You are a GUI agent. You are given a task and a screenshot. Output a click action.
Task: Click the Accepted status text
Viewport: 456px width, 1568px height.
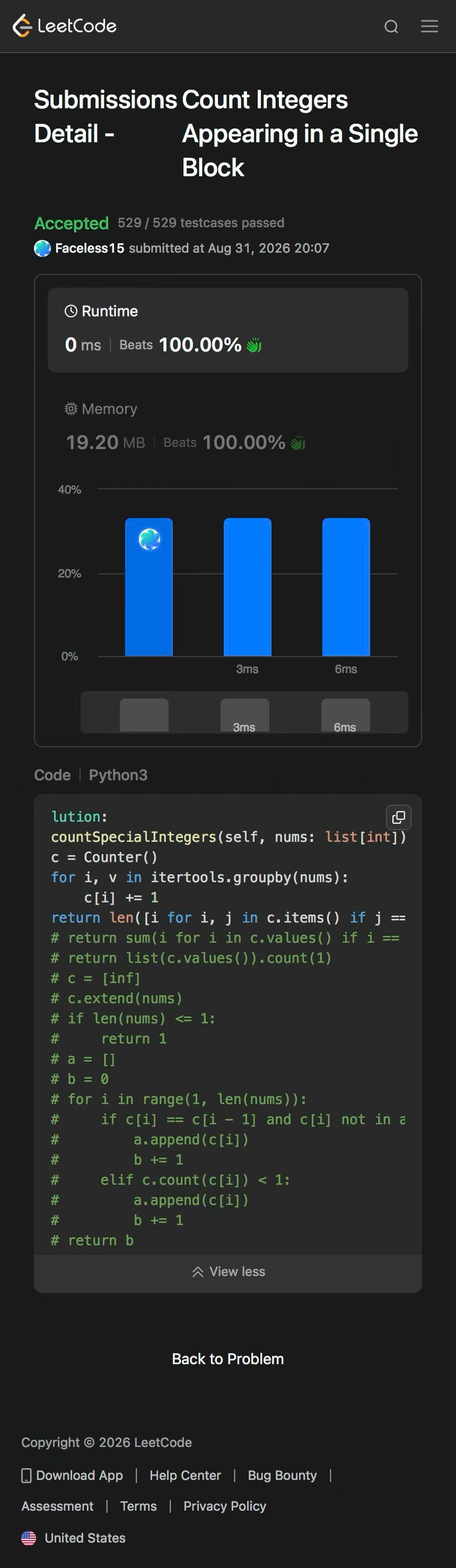pos(72,223)
